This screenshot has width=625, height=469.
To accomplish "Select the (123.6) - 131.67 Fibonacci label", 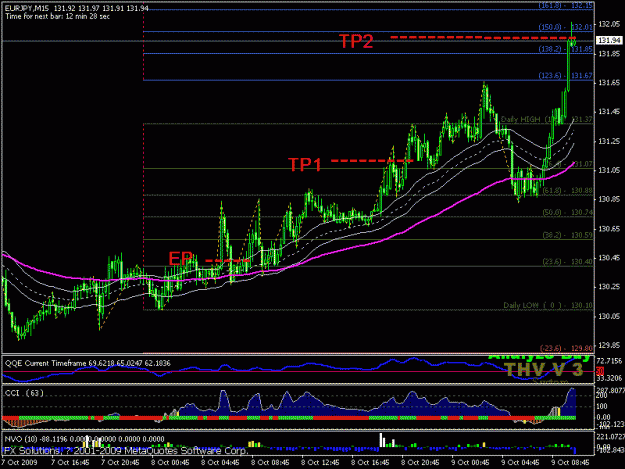I will point(566,75).
